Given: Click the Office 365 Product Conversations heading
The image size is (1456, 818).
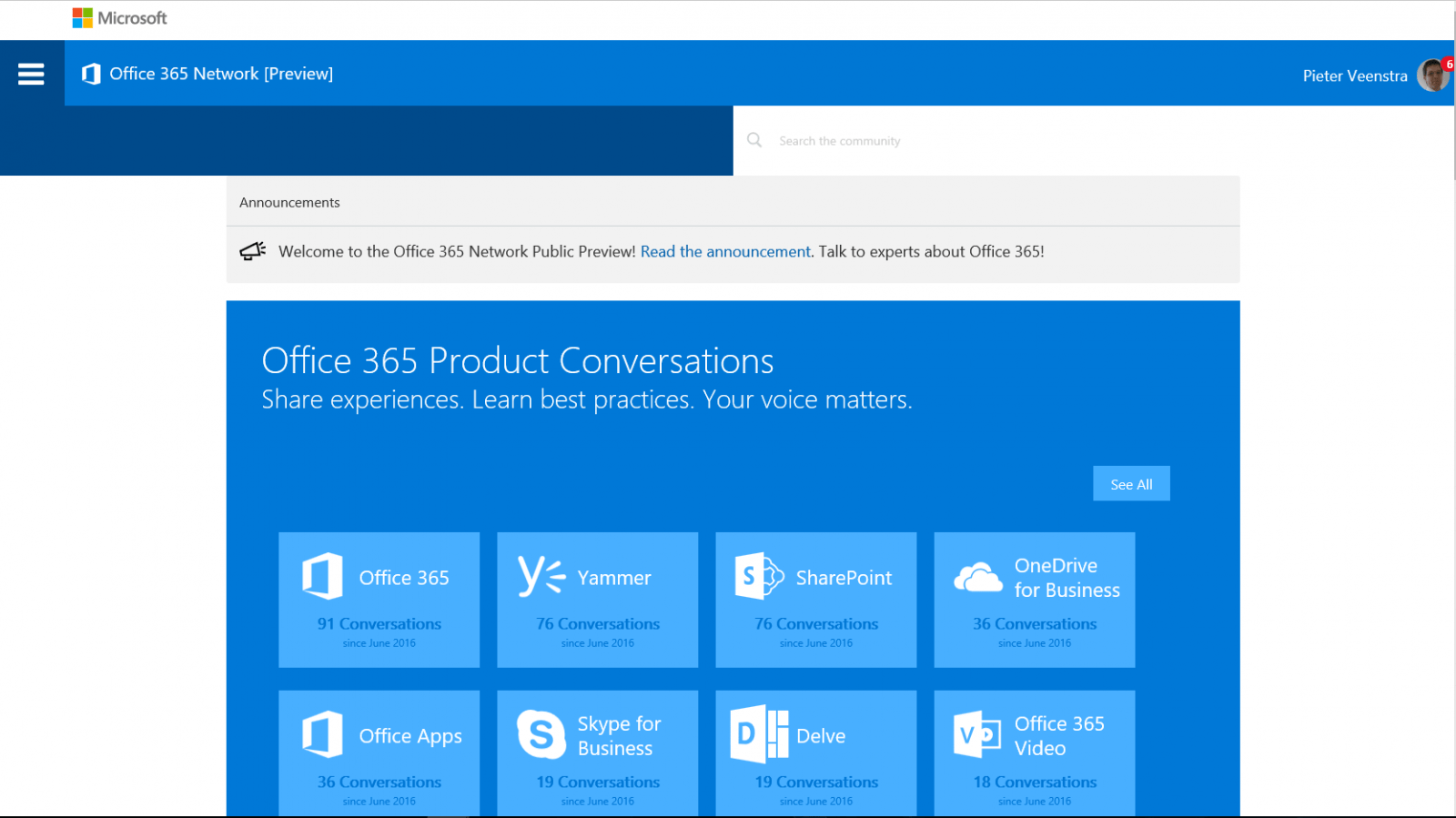Looking at the screenshot, I should [x=518, y=360].
